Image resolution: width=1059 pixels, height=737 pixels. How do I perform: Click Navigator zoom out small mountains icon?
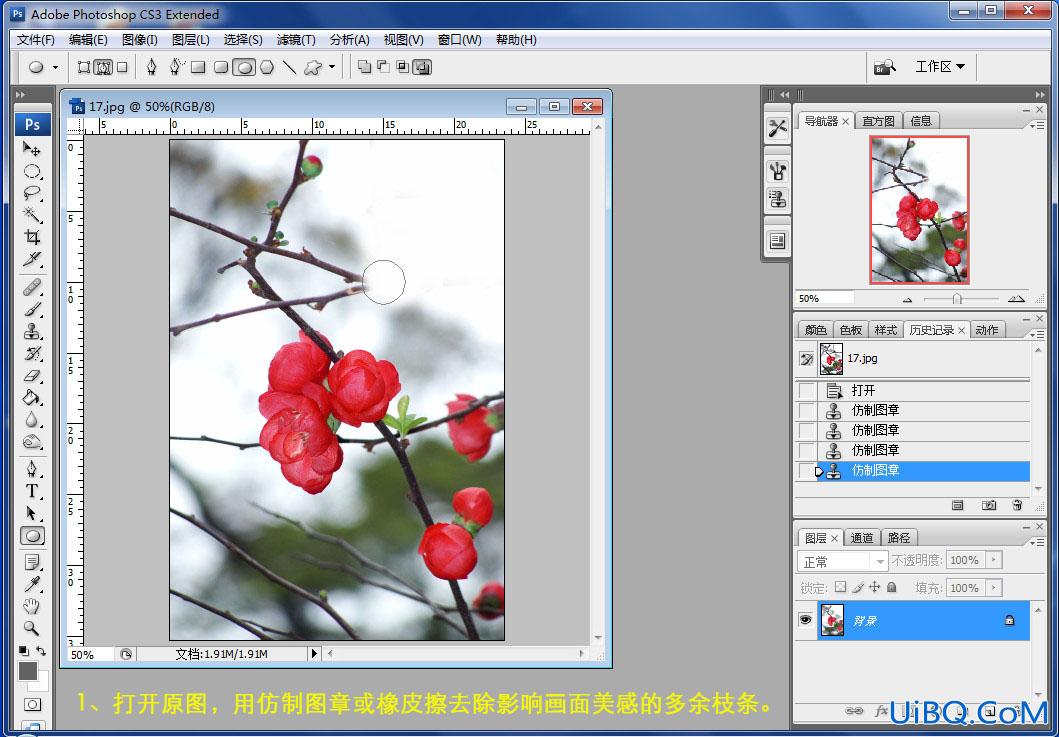click(x=907, y=299)
